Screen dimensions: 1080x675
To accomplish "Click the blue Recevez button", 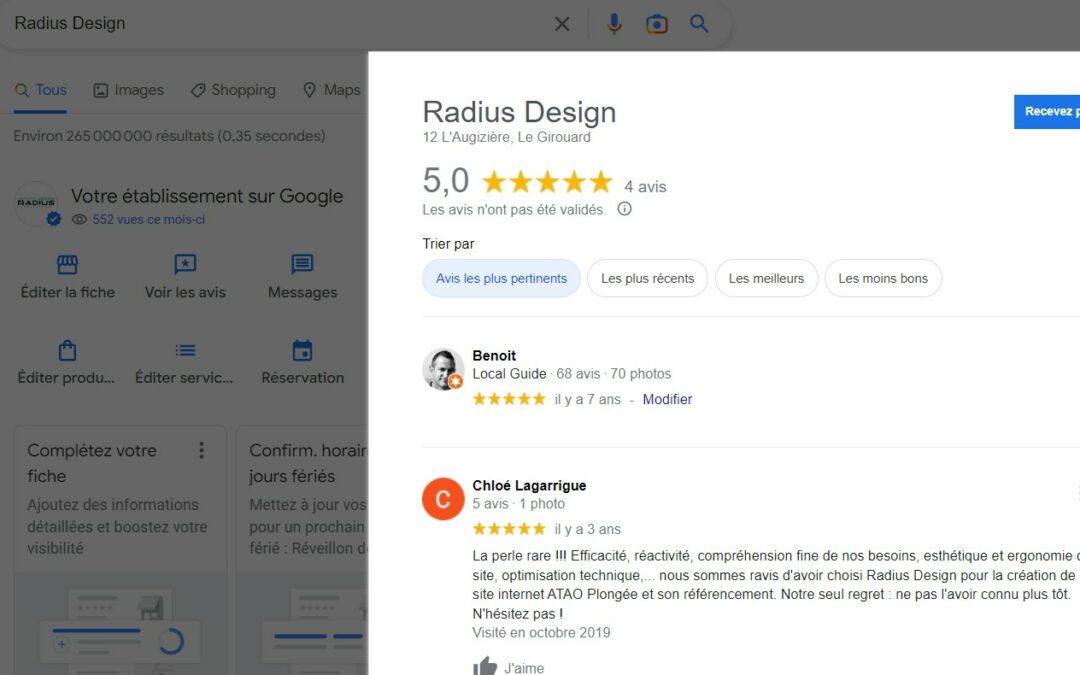I will pos(1047,112).
